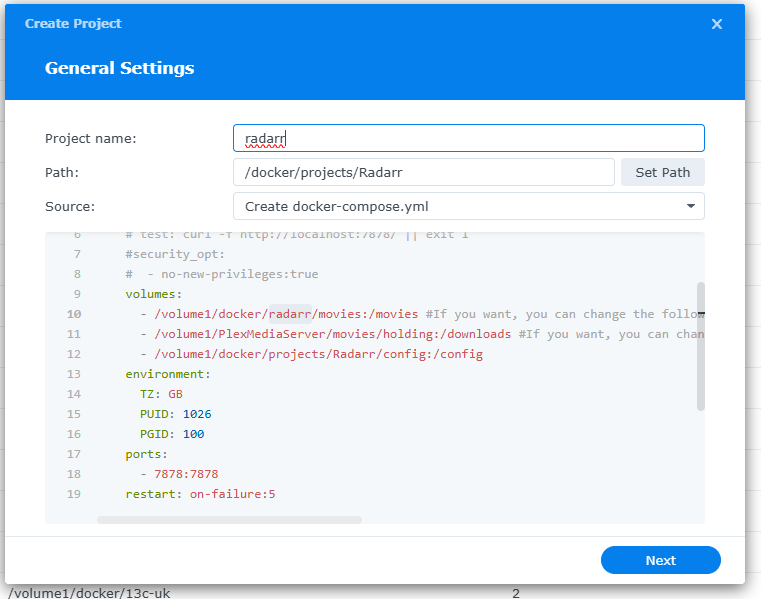Click the Project name field containing radarr
The width and height of the screenshot is (761, 599).
click(x=468, y=138)
